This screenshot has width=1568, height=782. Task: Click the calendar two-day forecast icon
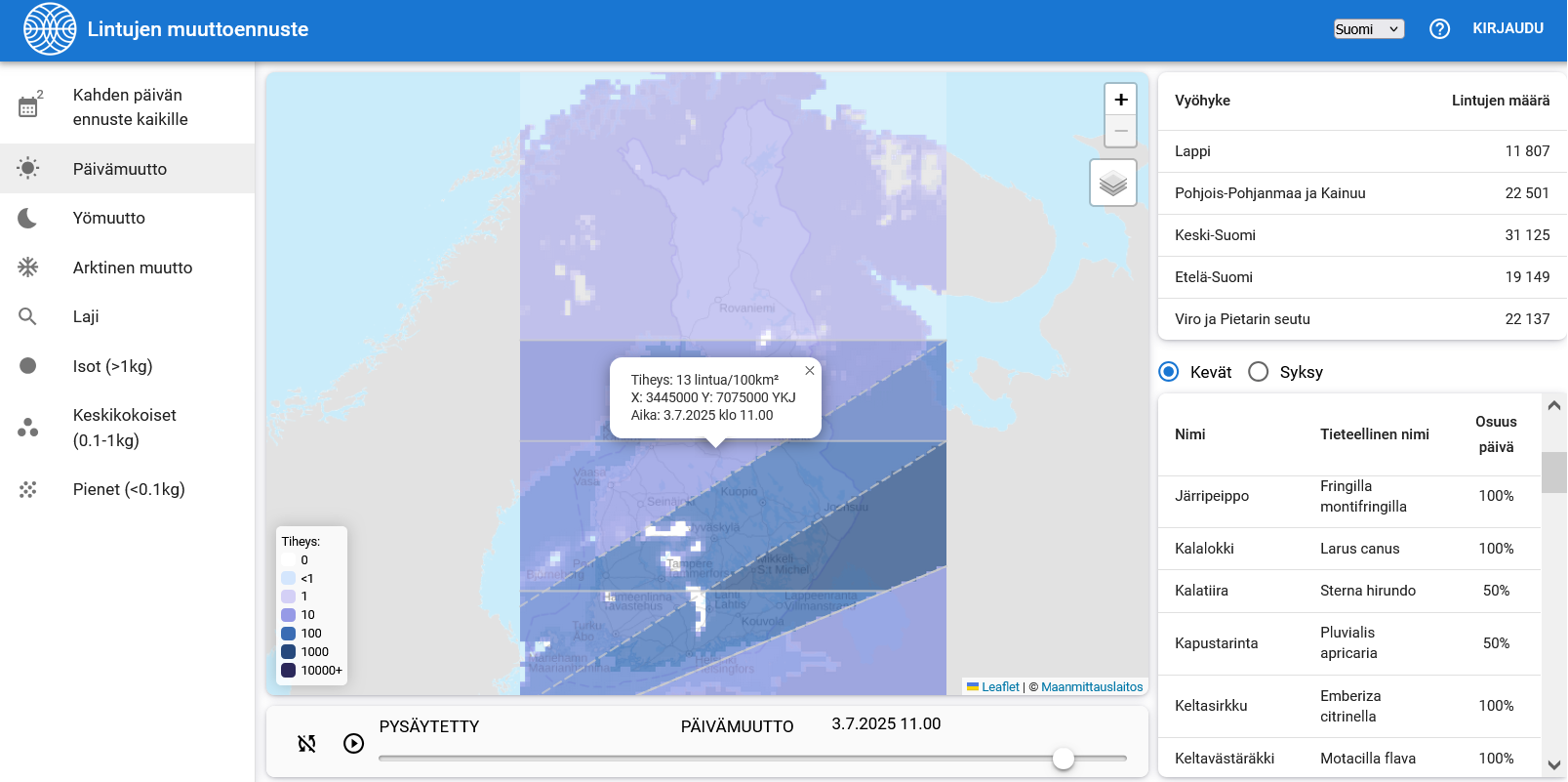pyautogui.click(x=29, y=106)
